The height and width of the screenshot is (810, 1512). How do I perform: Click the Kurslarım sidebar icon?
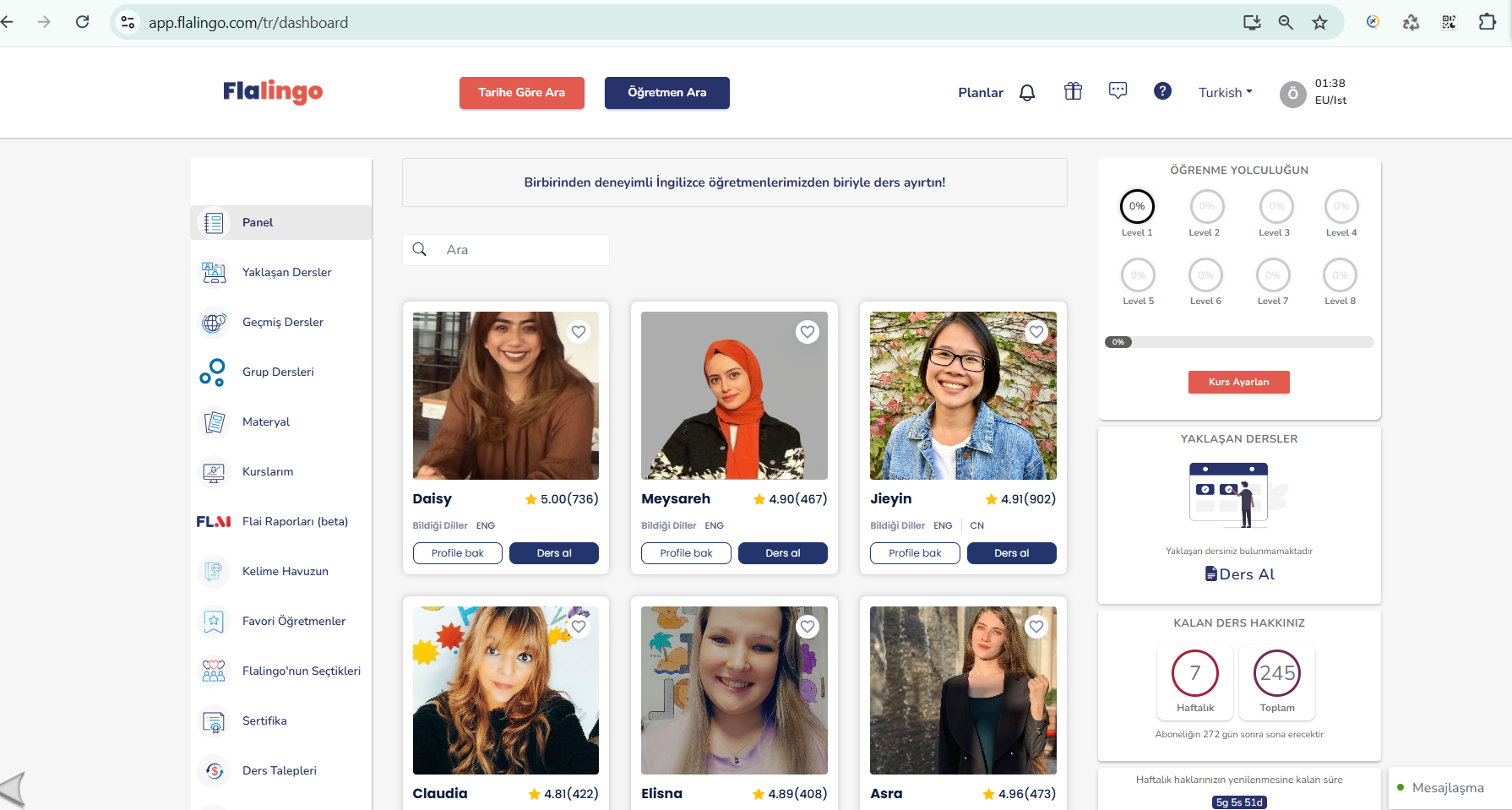214,471
